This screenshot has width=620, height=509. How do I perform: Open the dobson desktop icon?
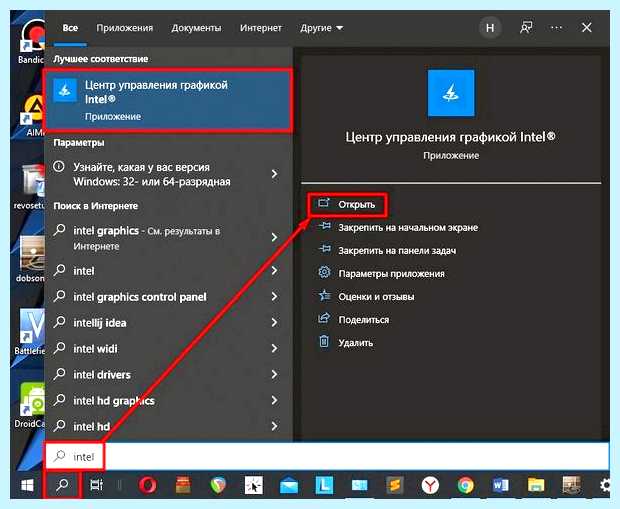click(x=31, y=259)
